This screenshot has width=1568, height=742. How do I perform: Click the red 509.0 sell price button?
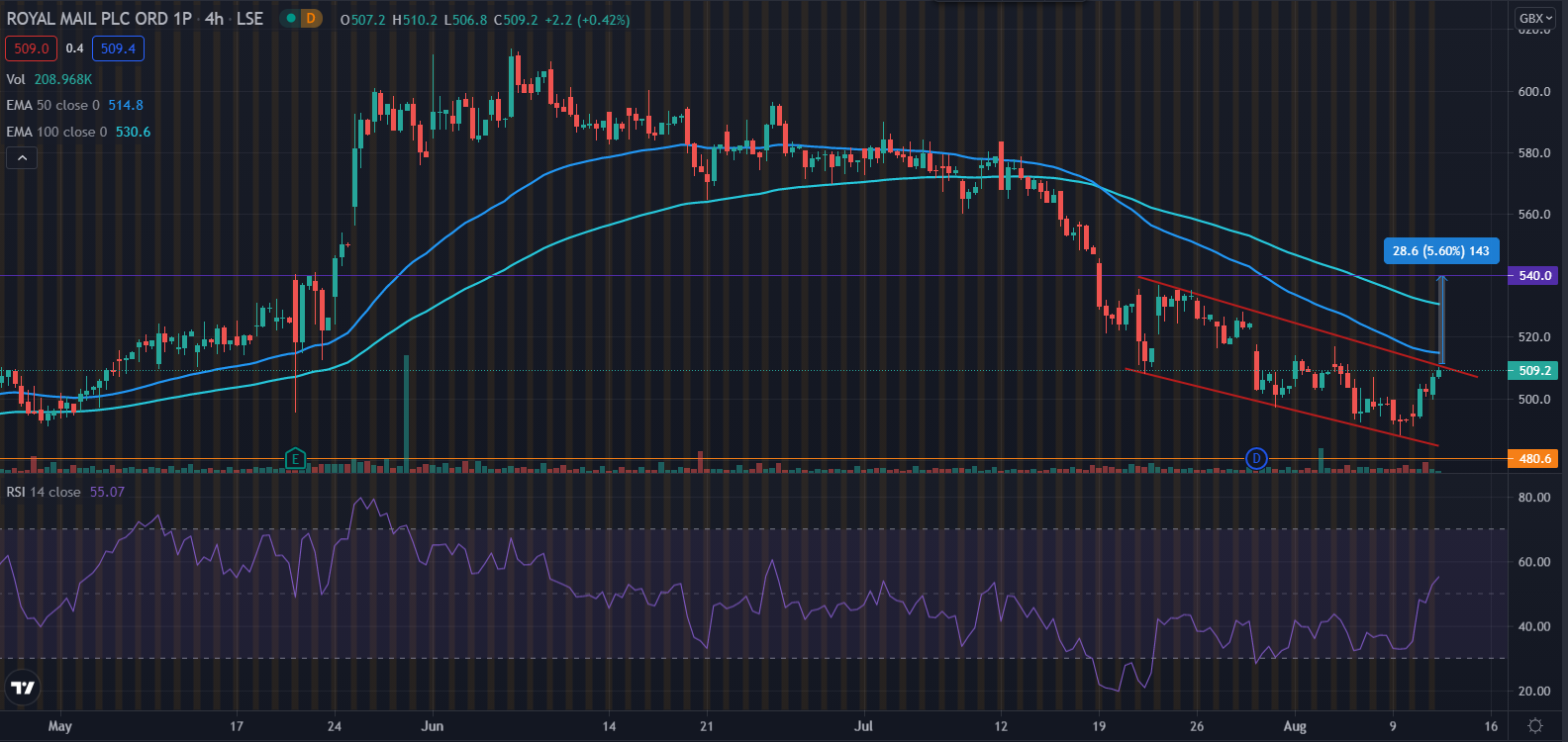(x=32, y=48)
